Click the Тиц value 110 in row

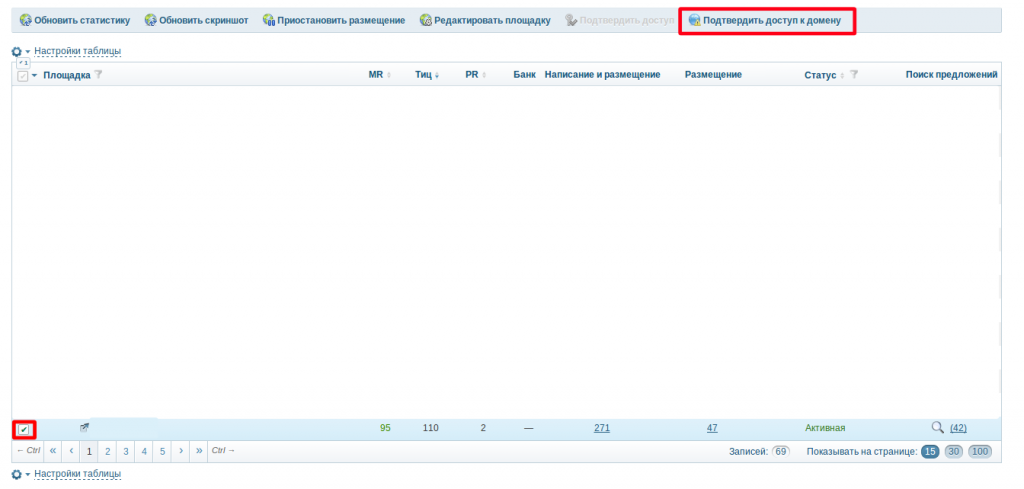coord(430,428)
